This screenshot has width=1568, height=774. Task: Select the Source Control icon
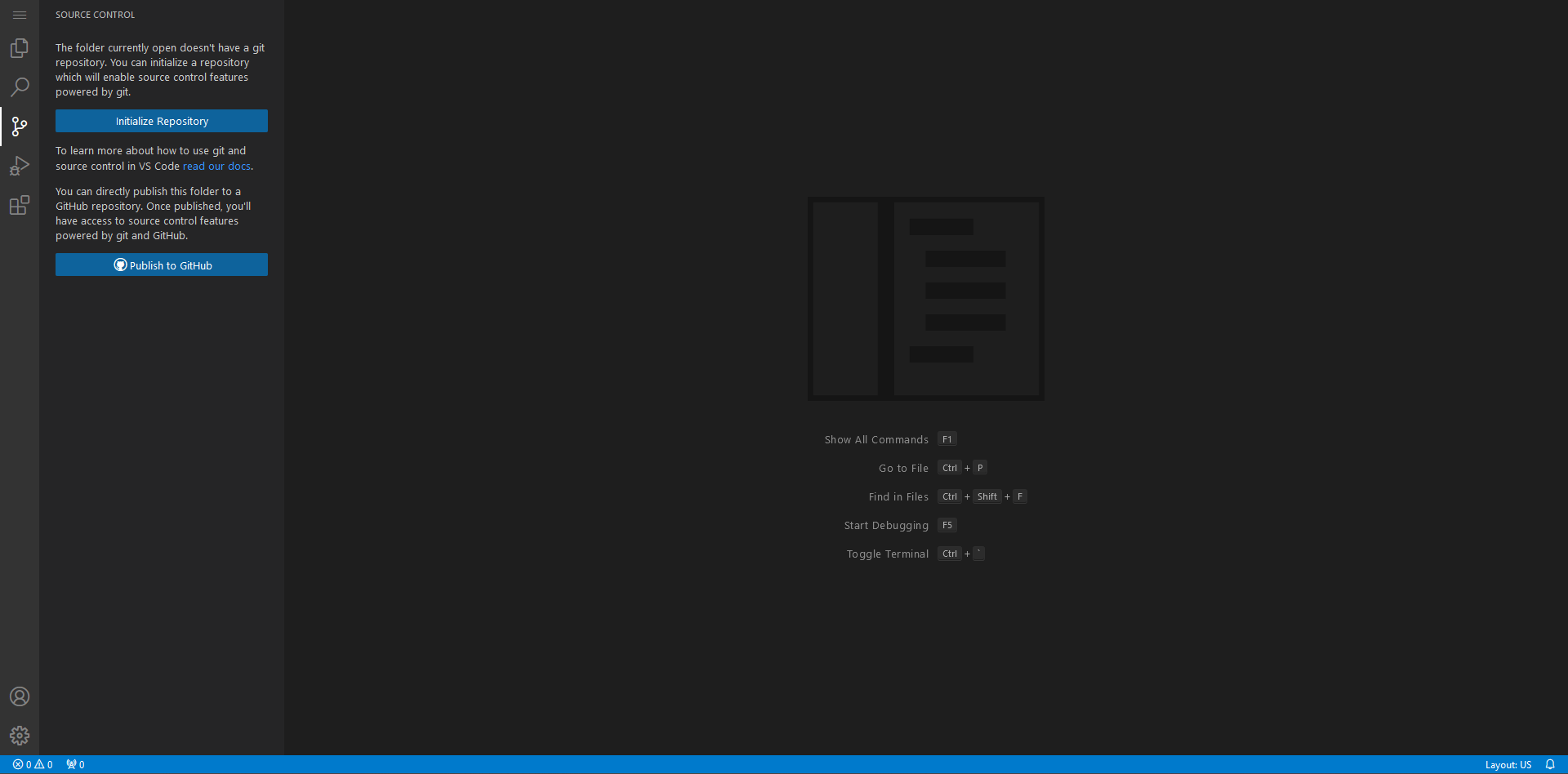[20, 127]
